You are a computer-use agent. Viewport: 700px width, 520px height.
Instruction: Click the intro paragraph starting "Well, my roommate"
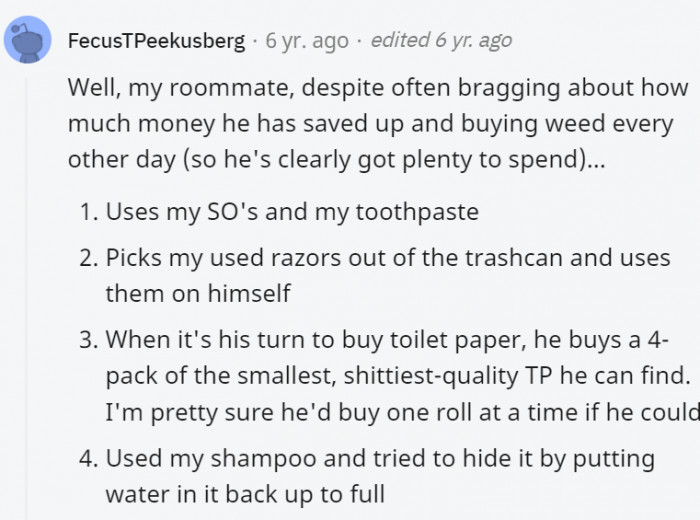tap(378, 123)
